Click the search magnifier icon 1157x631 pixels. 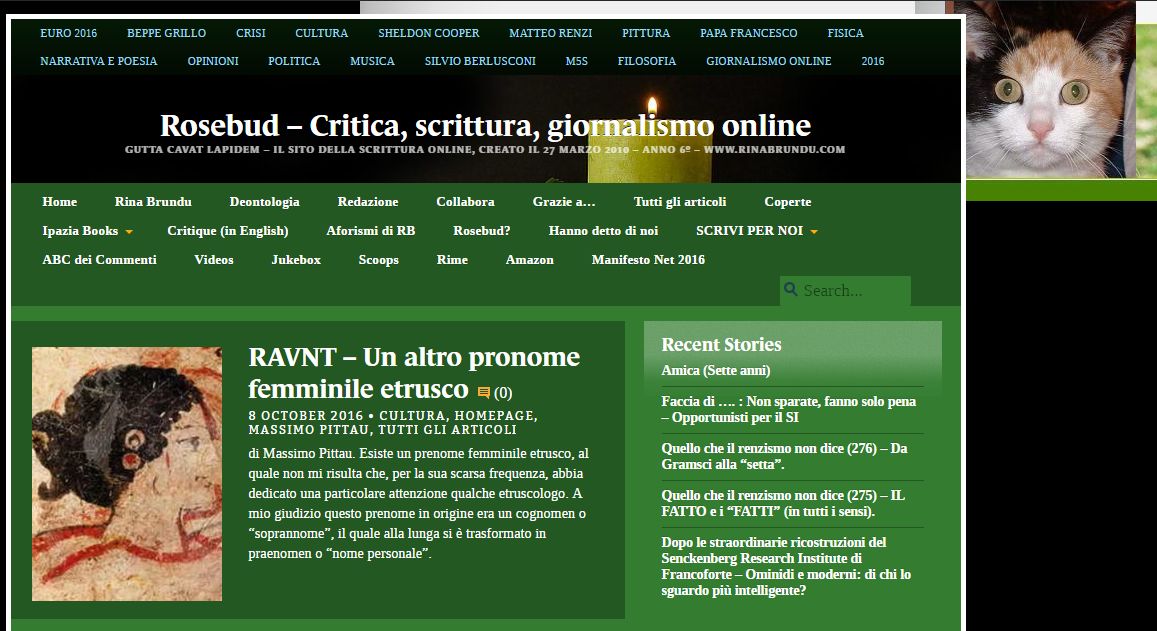tap(791, 290)
